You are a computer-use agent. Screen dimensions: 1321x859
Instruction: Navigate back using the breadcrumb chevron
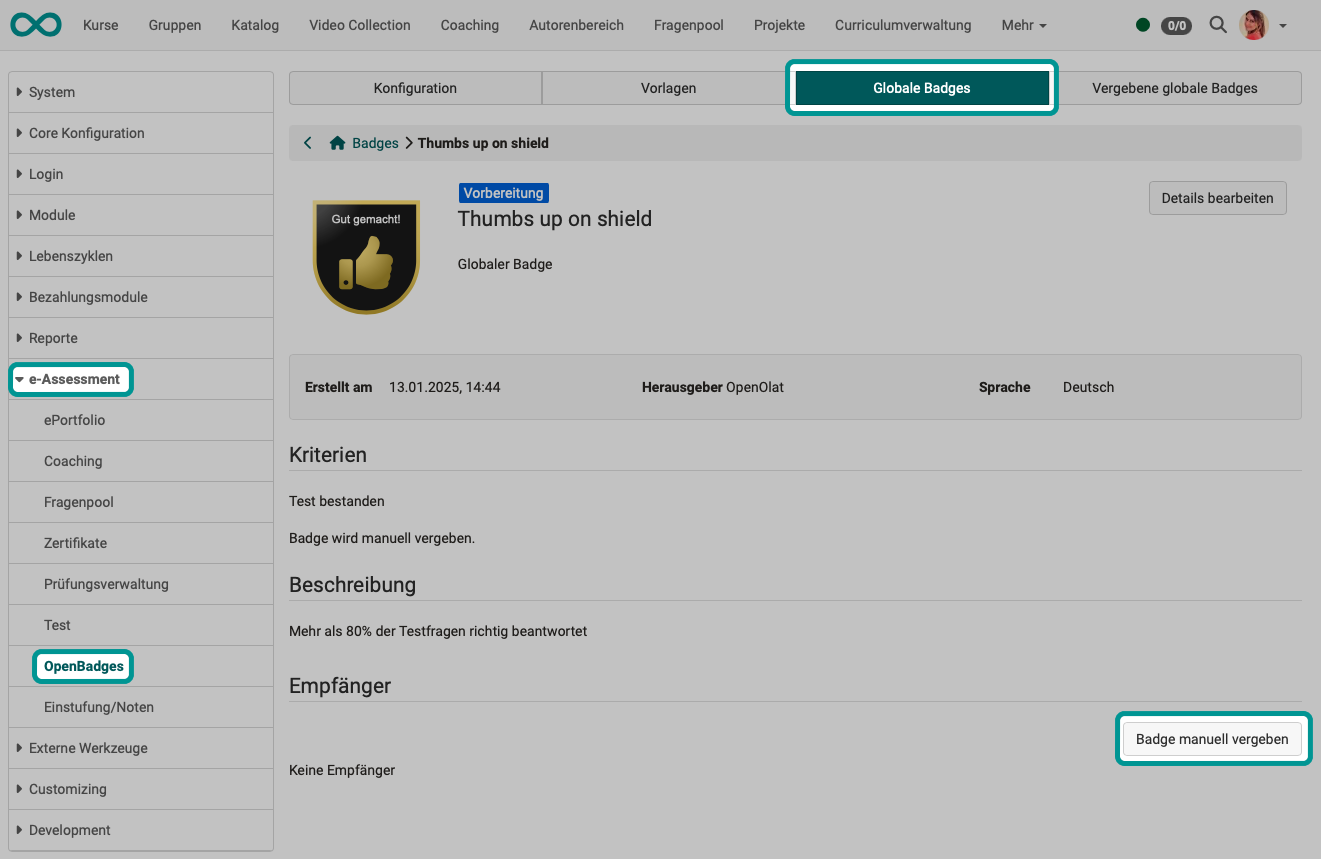(x=308, y=143)
